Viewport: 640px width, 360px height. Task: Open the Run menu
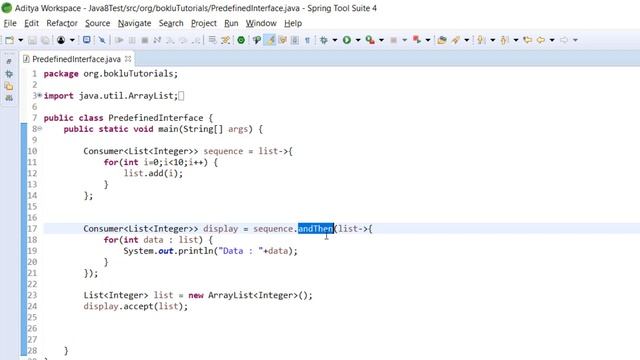[x=231, y=23]
